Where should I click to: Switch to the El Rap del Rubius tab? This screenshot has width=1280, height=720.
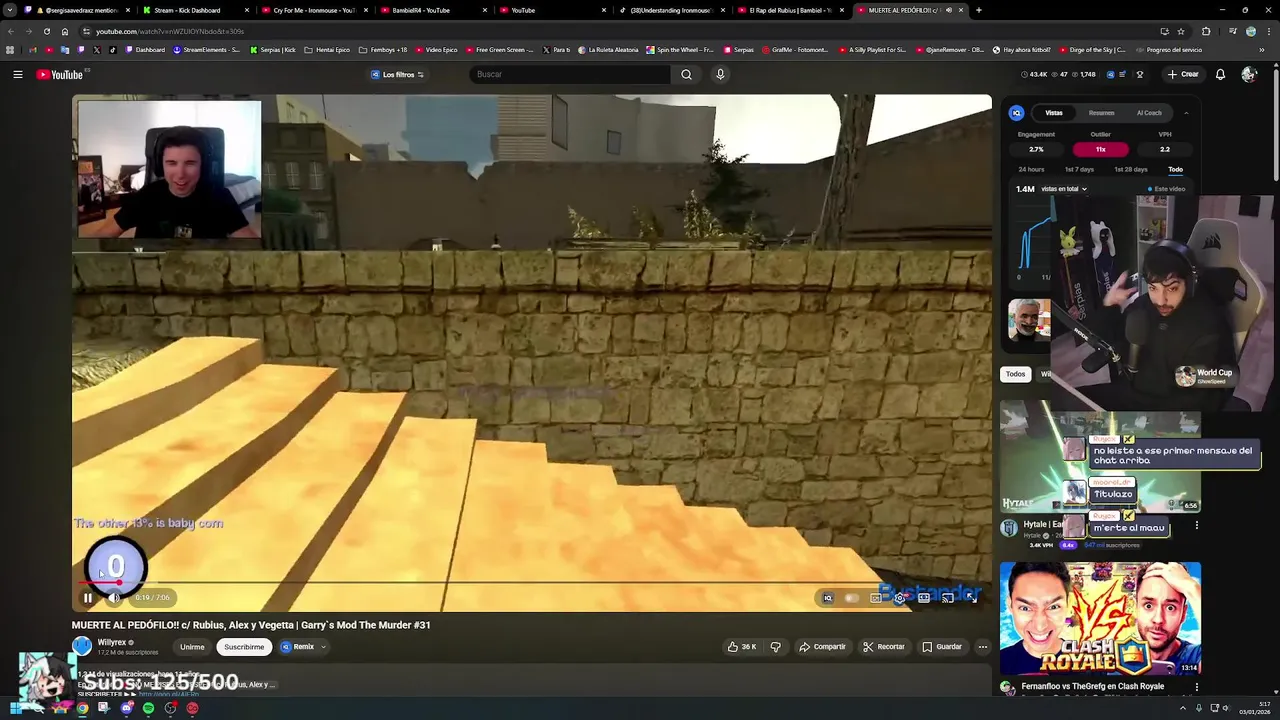coord(790,10)
